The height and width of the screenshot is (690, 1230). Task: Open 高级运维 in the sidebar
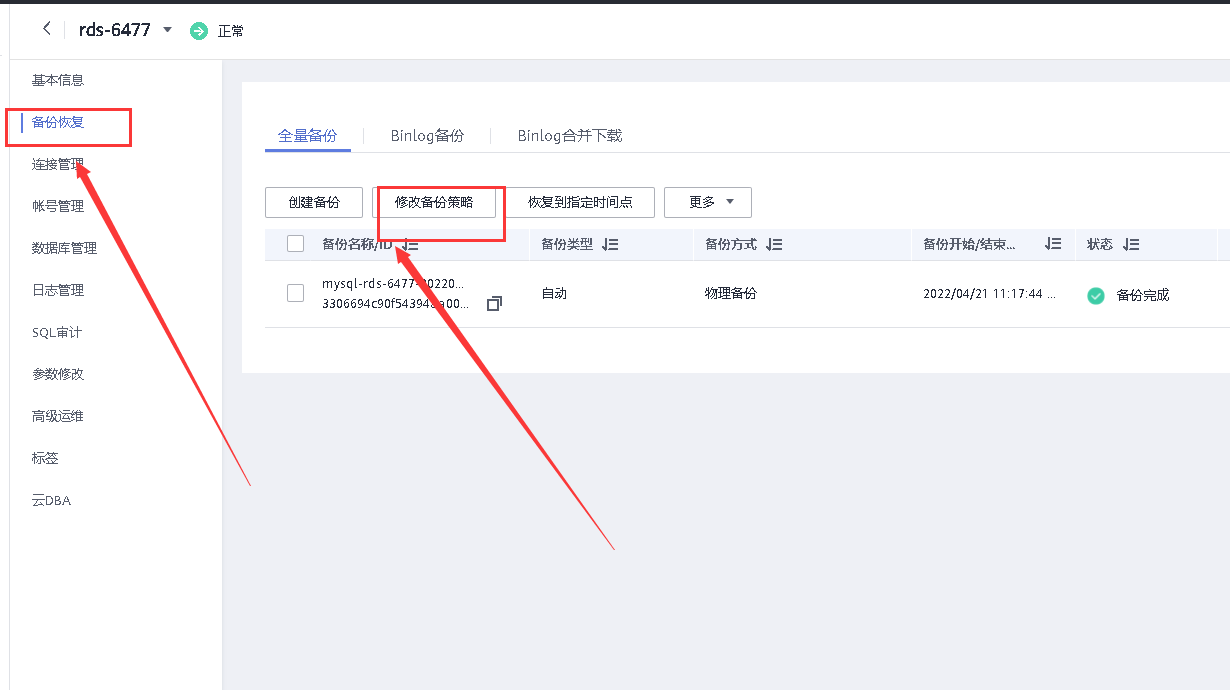(x=58, y=416)
